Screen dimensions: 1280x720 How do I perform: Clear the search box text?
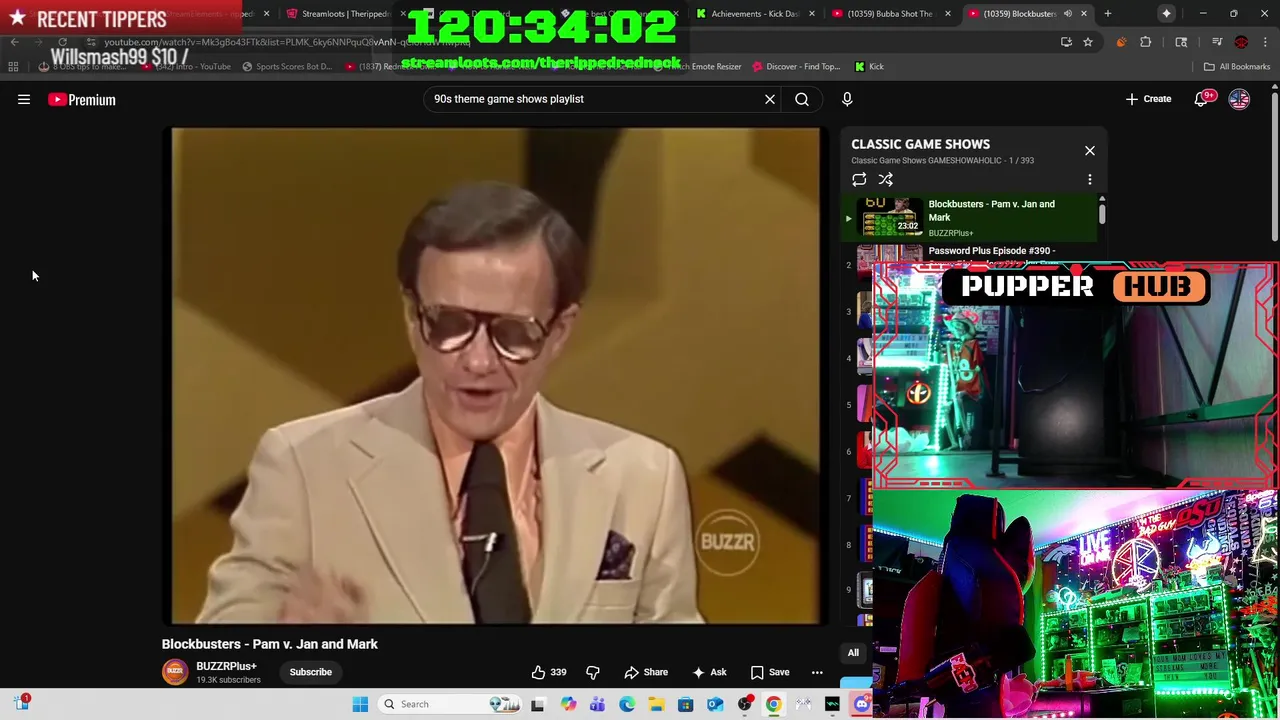click(770, 99)
